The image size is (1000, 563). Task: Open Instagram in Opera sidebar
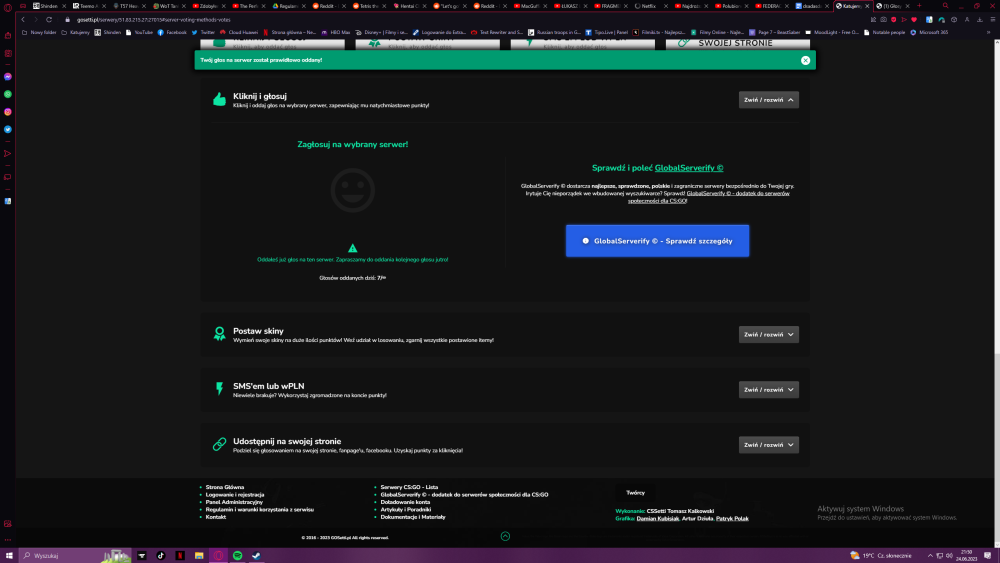8,112
